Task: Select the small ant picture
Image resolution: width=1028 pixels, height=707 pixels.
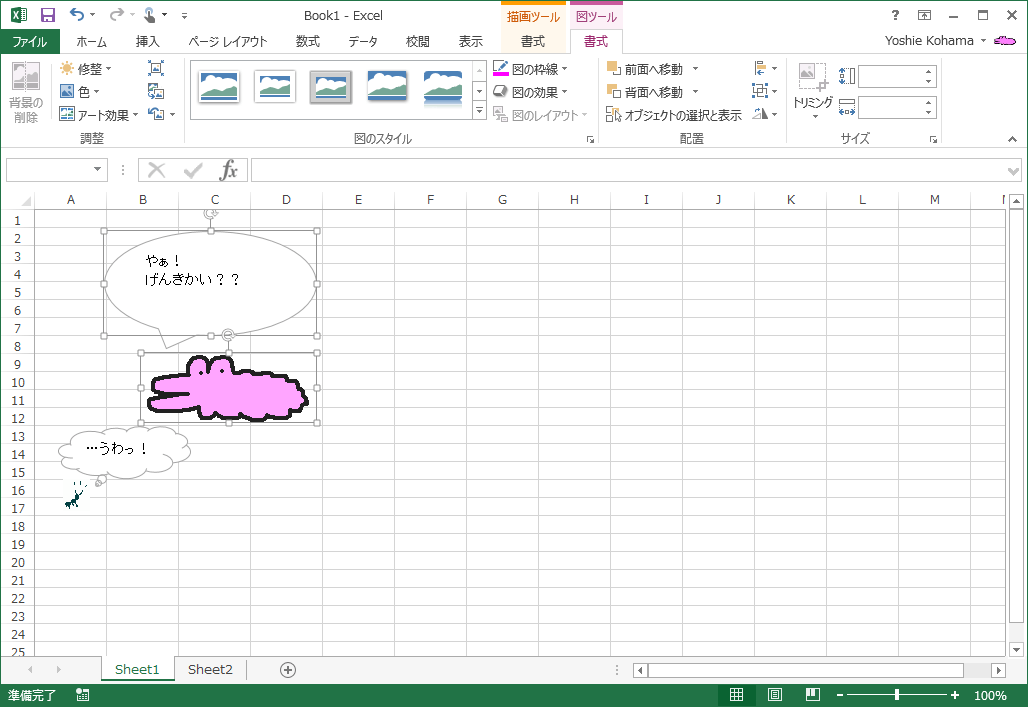Action: pos(76,495)
